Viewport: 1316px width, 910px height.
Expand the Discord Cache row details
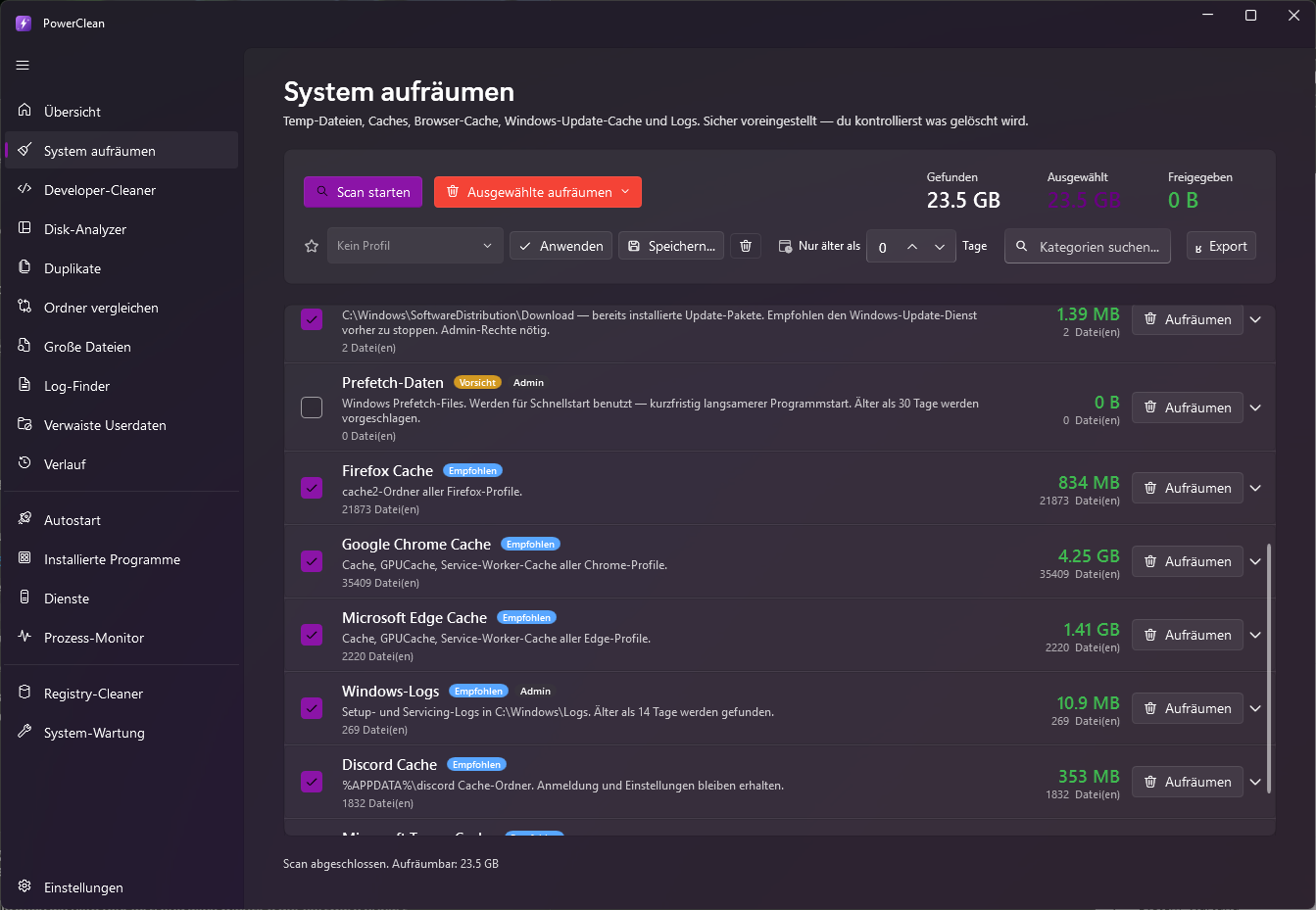pos(1255,782)
